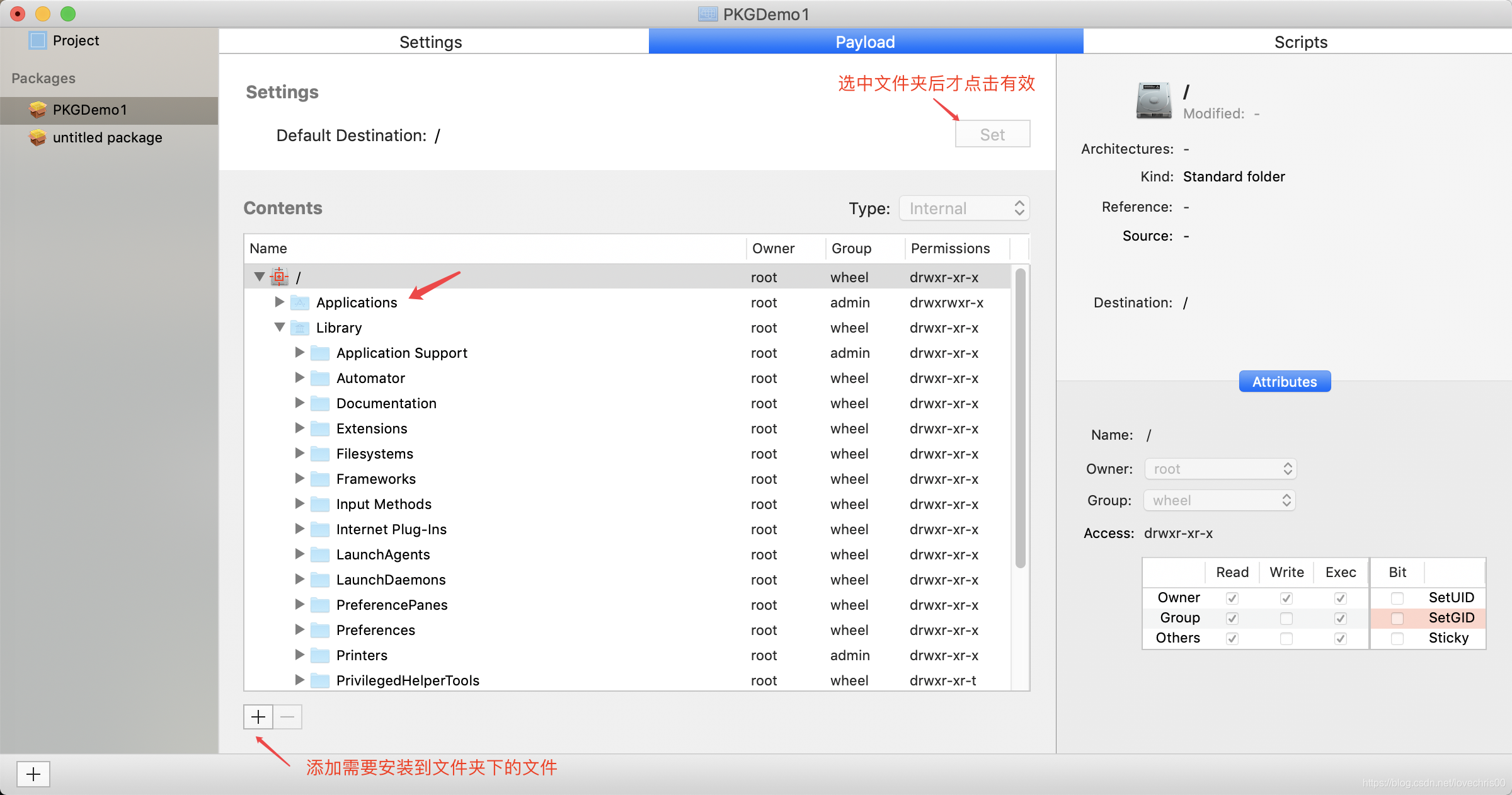Toggle Owner Read checkbox
The image size is (1512, 795).
point(1231,596)
